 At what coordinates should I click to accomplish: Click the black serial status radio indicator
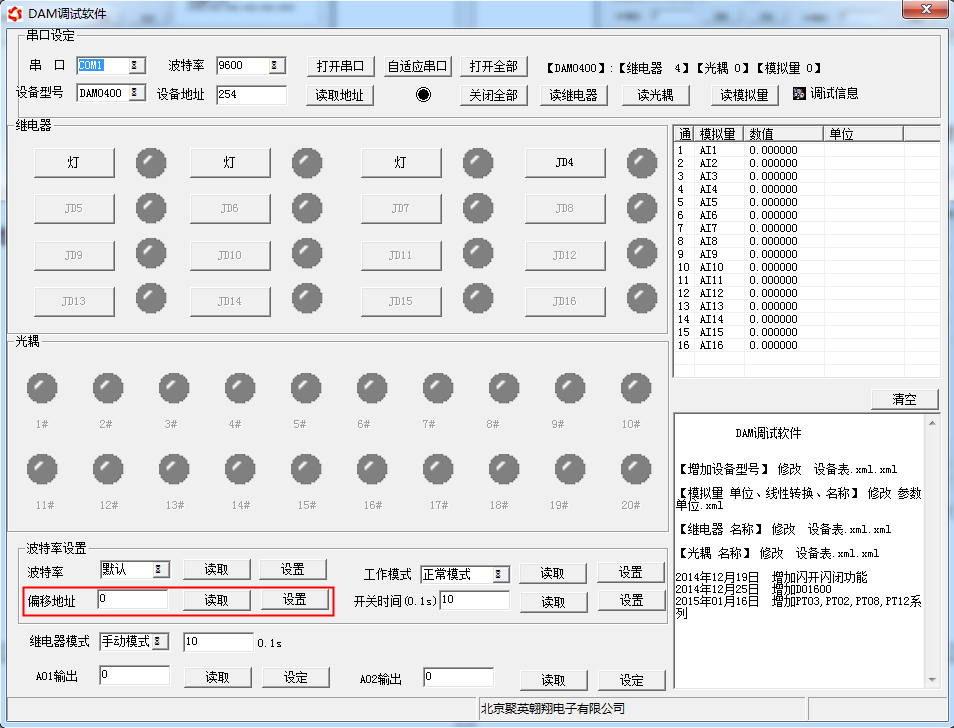423,95
